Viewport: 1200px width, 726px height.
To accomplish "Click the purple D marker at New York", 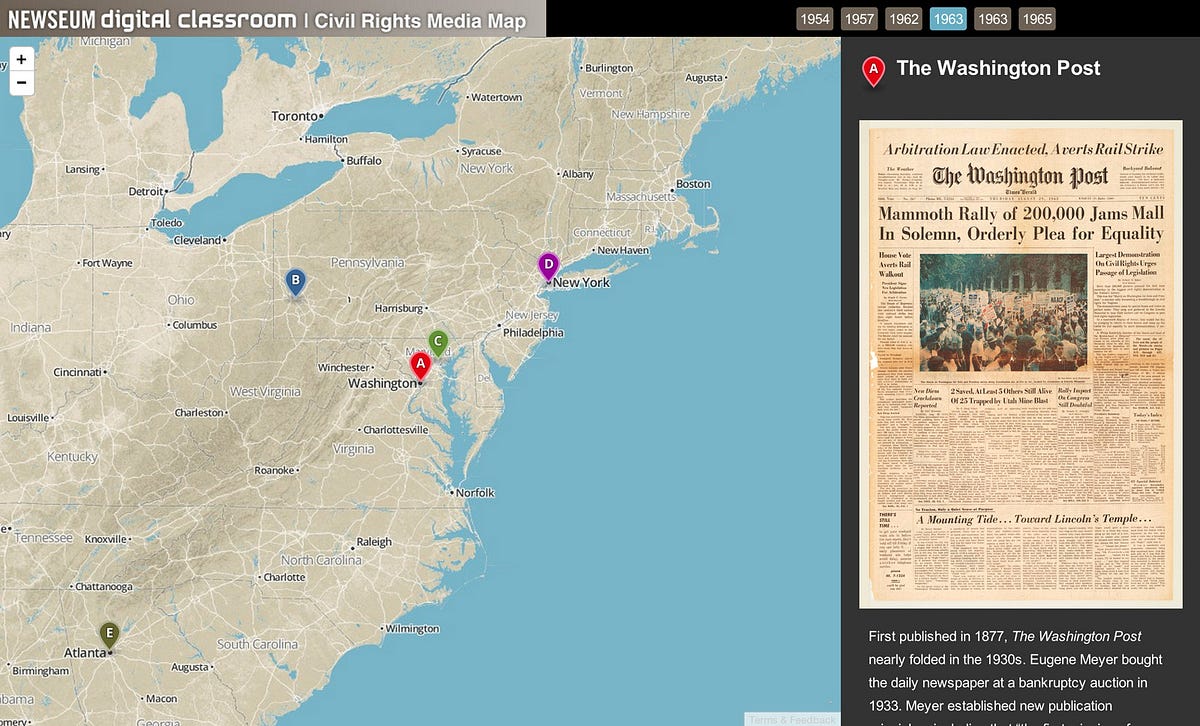I will tap(547, 267).
